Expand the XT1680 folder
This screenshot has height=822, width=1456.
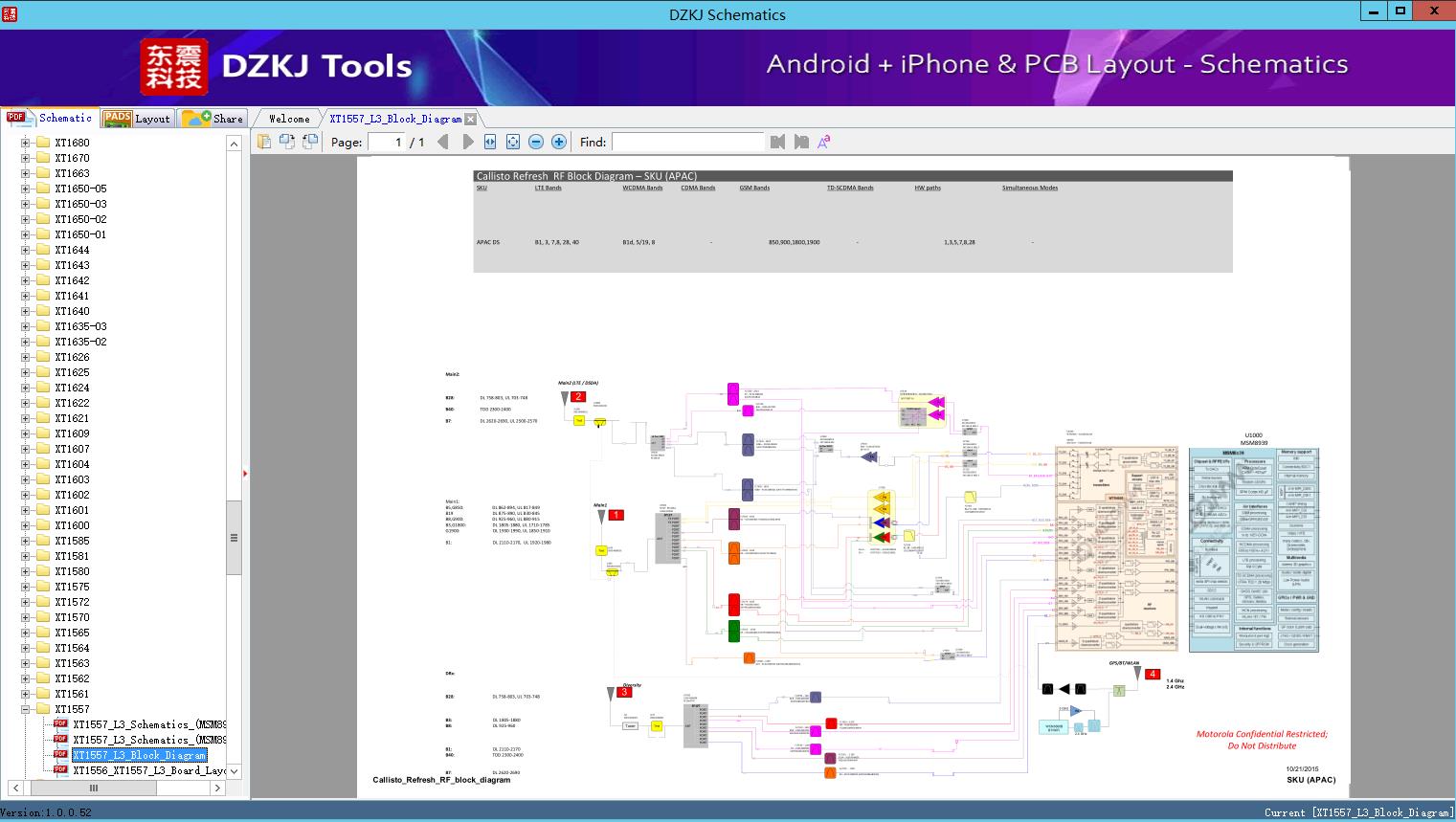point(25,143)
